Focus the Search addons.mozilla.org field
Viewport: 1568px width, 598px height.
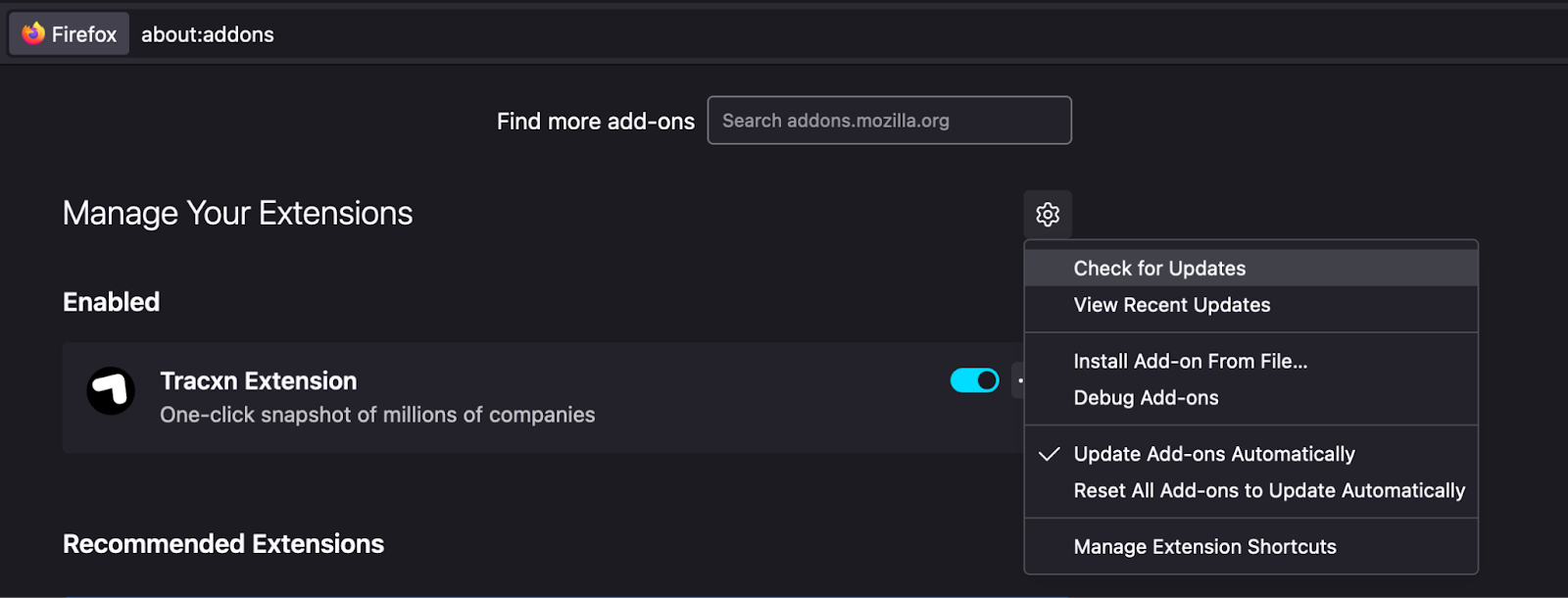tap(889, 121)
